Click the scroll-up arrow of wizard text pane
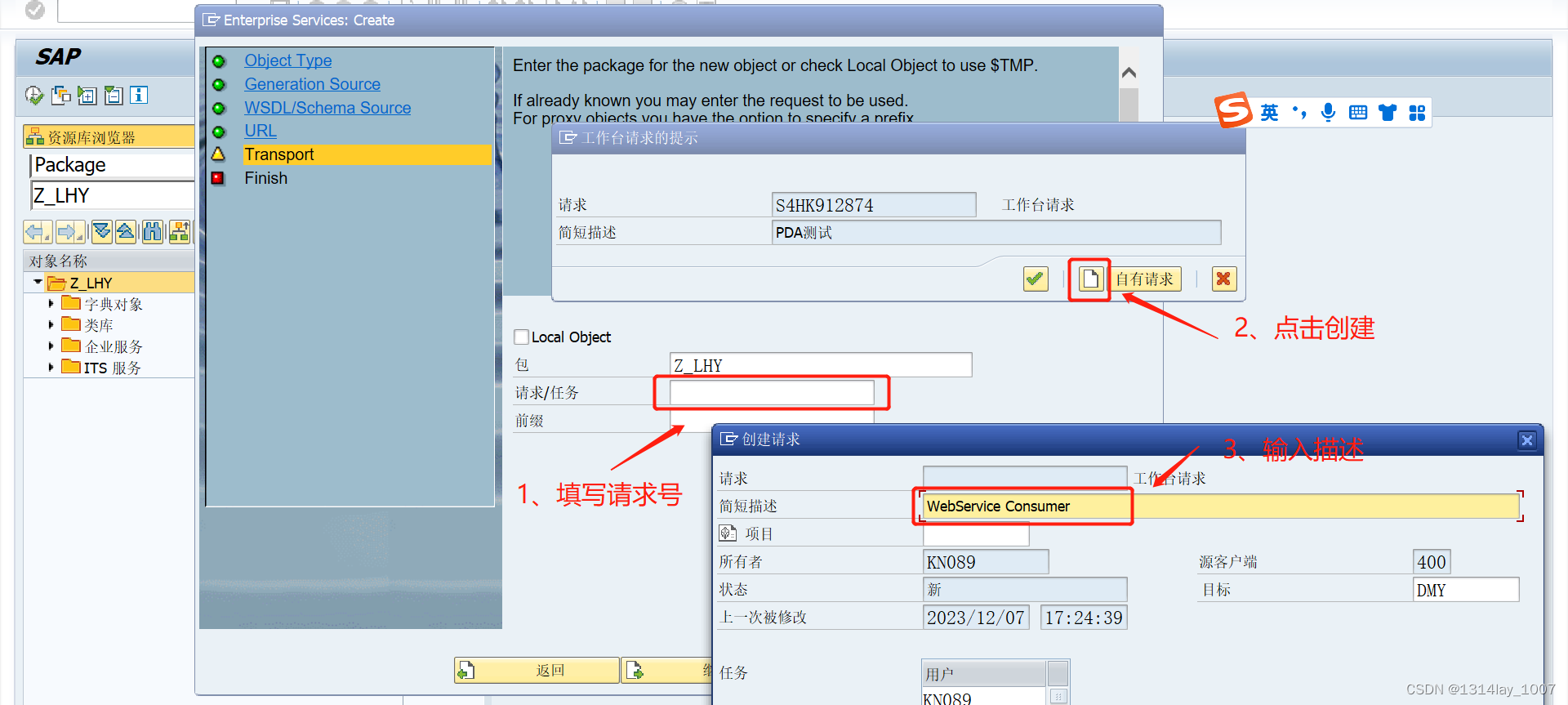The height and width of the screenshot is (705, 1568). click(1129, 73)
